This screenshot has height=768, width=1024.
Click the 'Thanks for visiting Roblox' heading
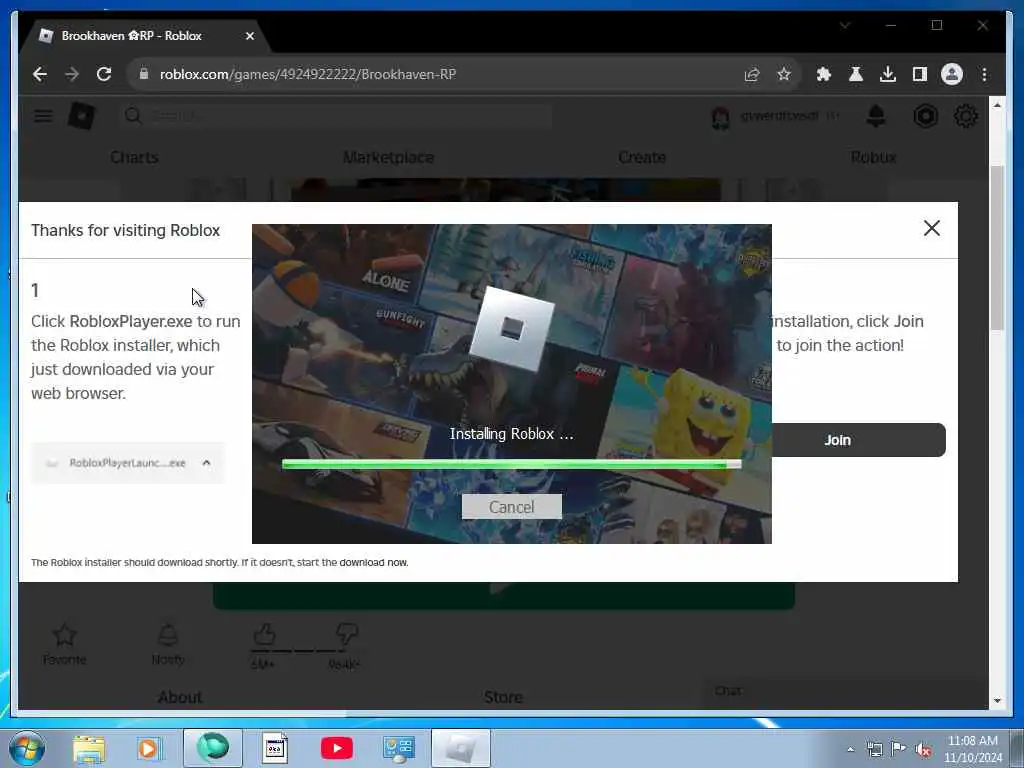[125, 231]
